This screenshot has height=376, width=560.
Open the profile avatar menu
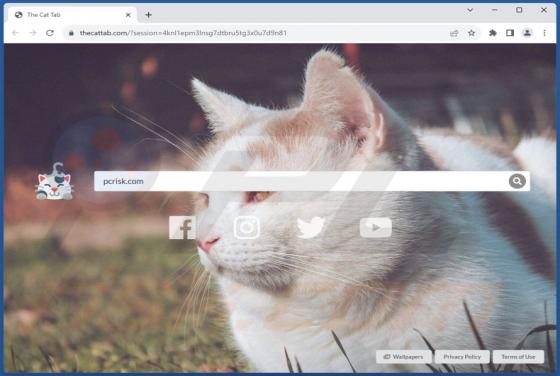point(527,33)
